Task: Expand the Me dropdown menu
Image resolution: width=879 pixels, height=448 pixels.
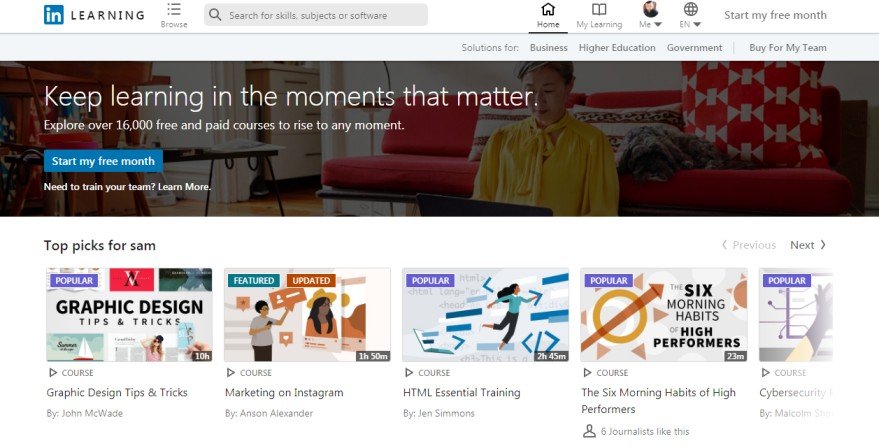Action: click(650, 24)
